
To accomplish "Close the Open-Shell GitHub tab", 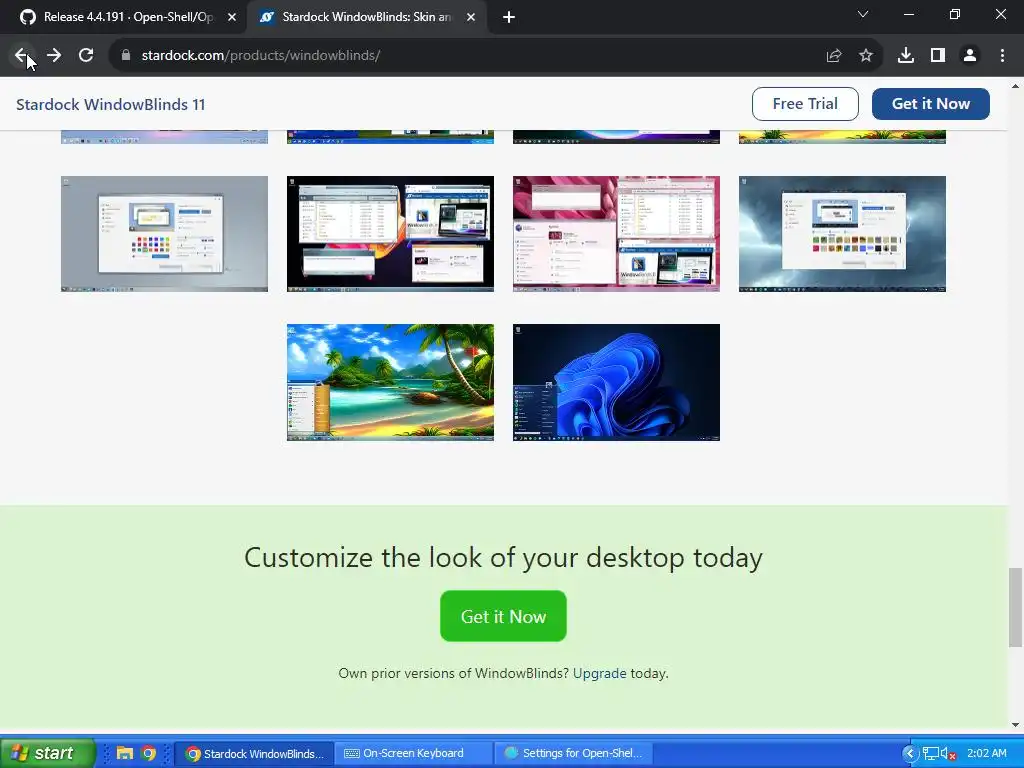I will click(232, 18).
